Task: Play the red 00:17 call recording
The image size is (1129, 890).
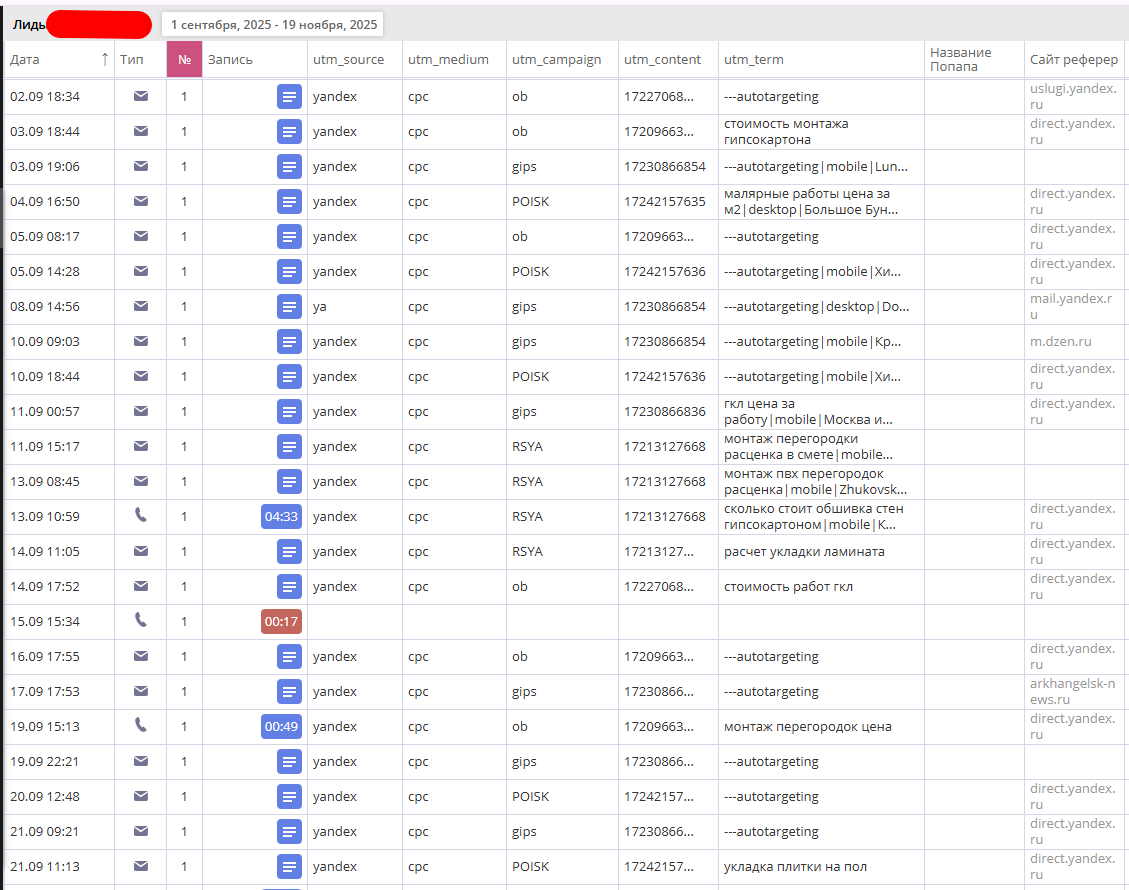Action: click(x=281, y=622)
